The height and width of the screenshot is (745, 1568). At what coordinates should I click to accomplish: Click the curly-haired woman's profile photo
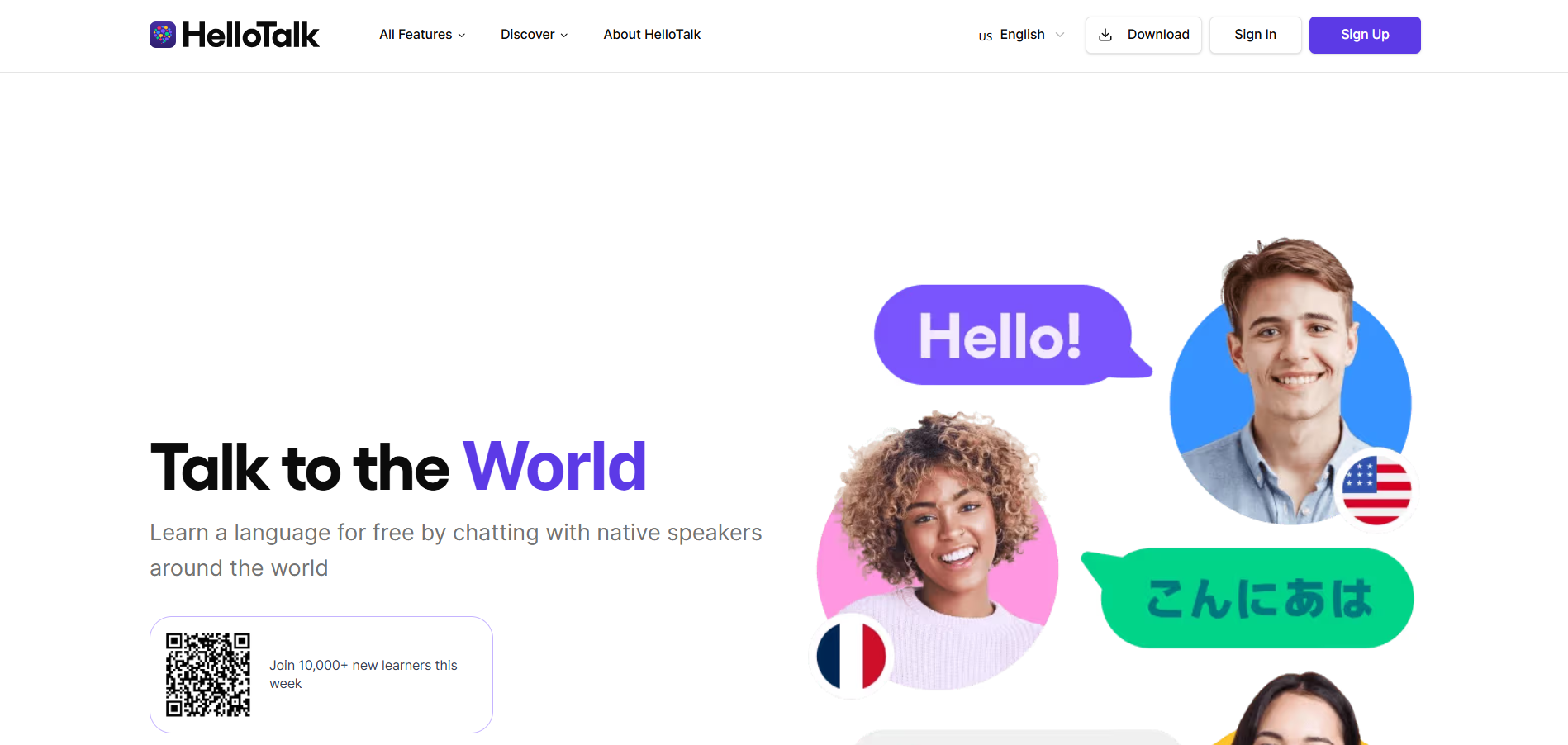(938, 551)
